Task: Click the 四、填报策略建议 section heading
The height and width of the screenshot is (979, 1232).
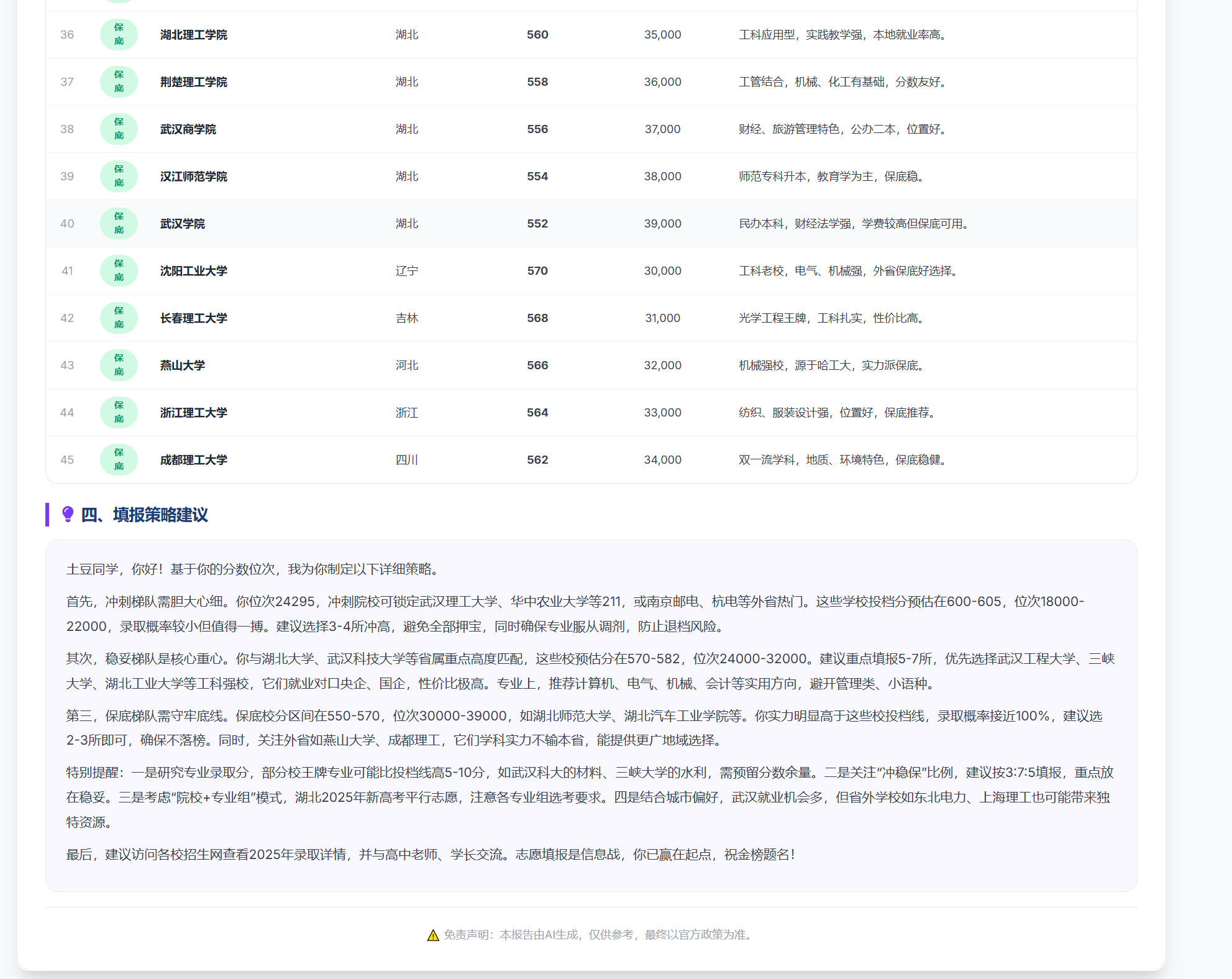Action: (144, 515)
